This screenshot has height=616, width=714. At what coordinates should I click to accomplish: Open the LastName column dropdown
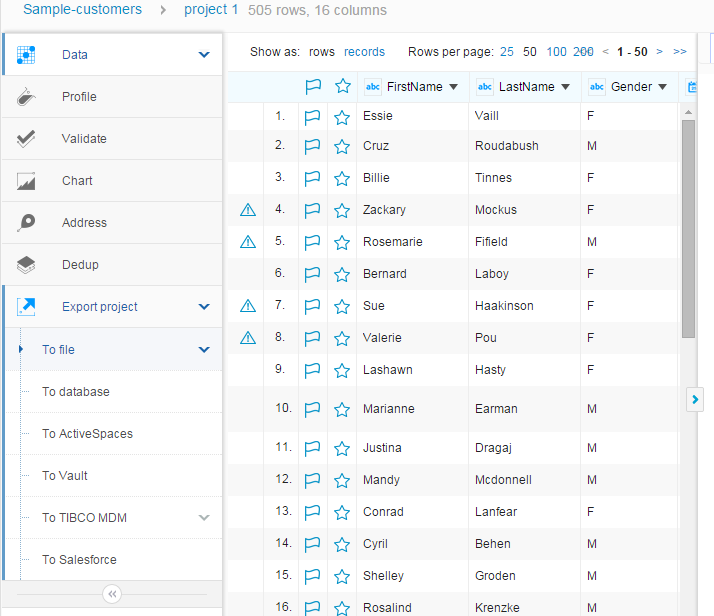pyautogui.click(x=565, y=87)
